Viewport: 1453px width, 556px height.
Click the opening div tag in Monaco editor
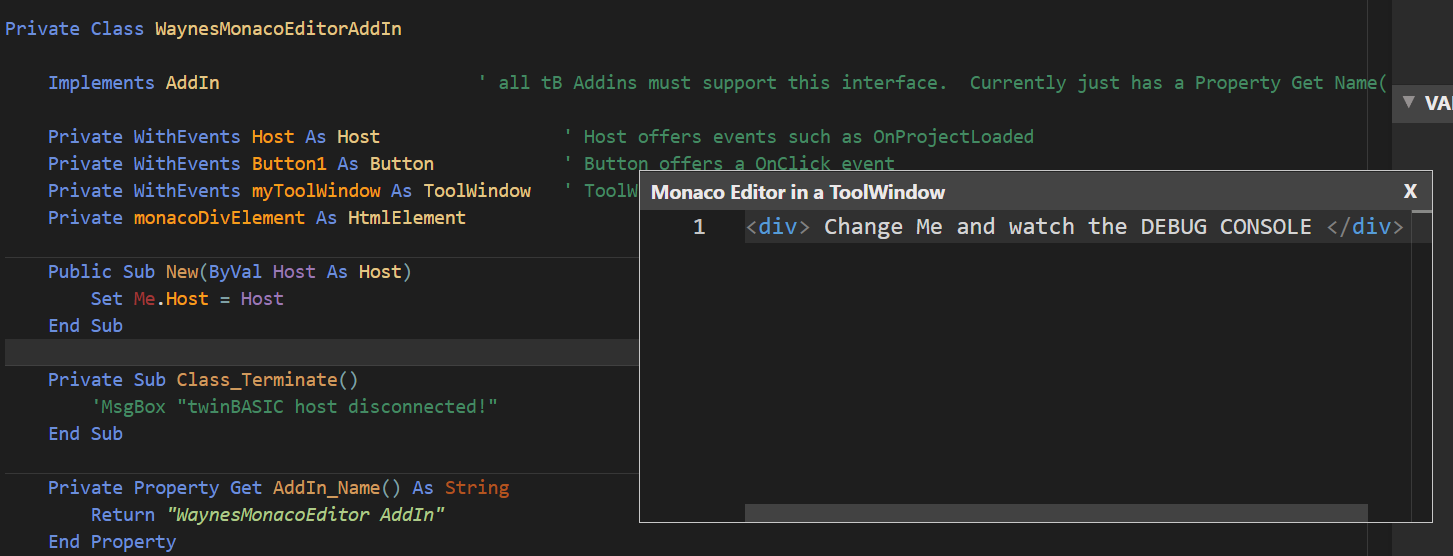pyautogui.click(x=778, y=227)
